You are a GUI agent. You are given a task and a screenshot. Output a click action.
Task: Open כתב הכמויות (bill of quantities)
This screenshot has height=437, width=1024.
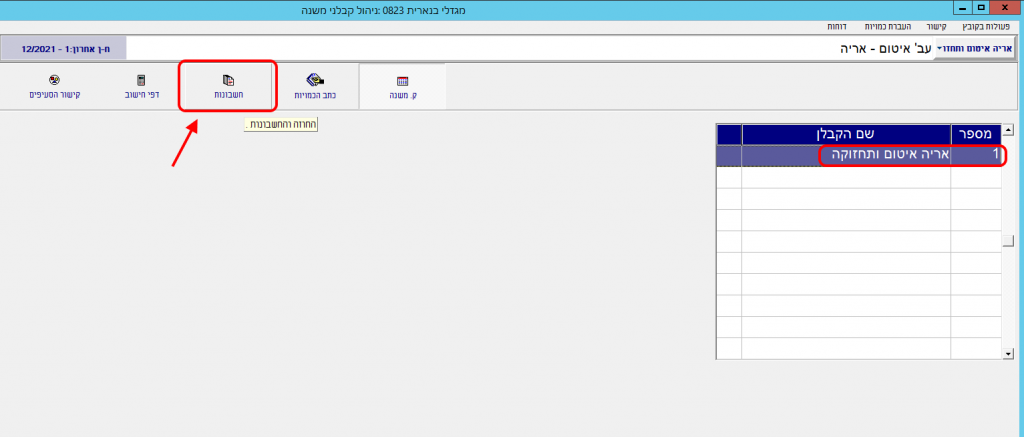tap(313, 87)
